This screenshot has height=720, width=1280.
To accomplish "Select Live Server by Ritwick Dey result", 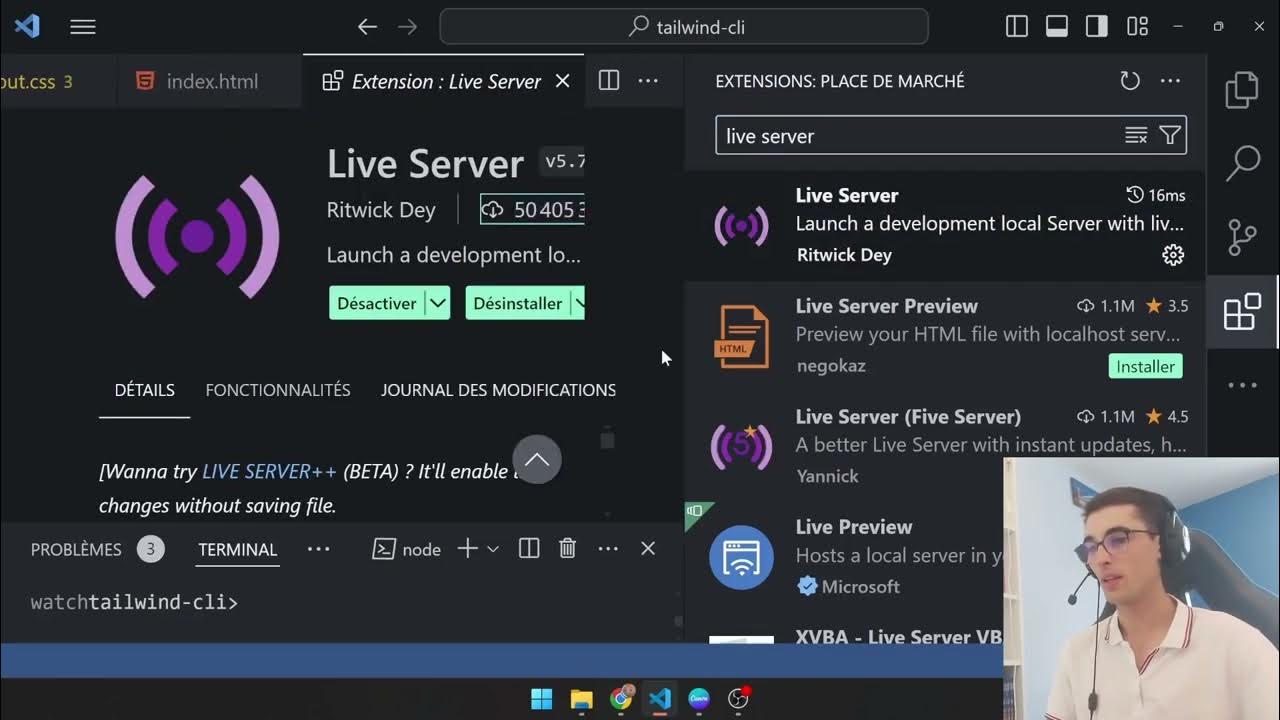I will [945, 225].
